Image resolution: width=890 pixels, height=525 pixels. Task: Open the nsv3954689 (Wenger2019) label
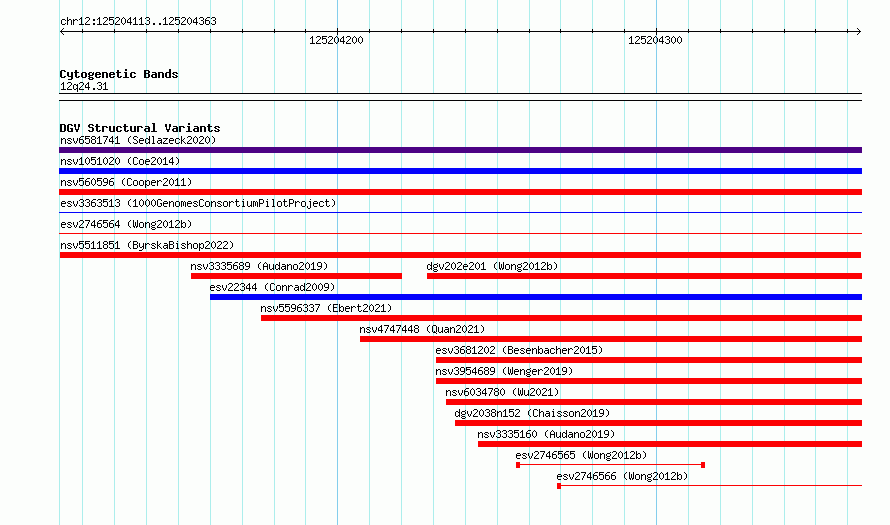504,371
